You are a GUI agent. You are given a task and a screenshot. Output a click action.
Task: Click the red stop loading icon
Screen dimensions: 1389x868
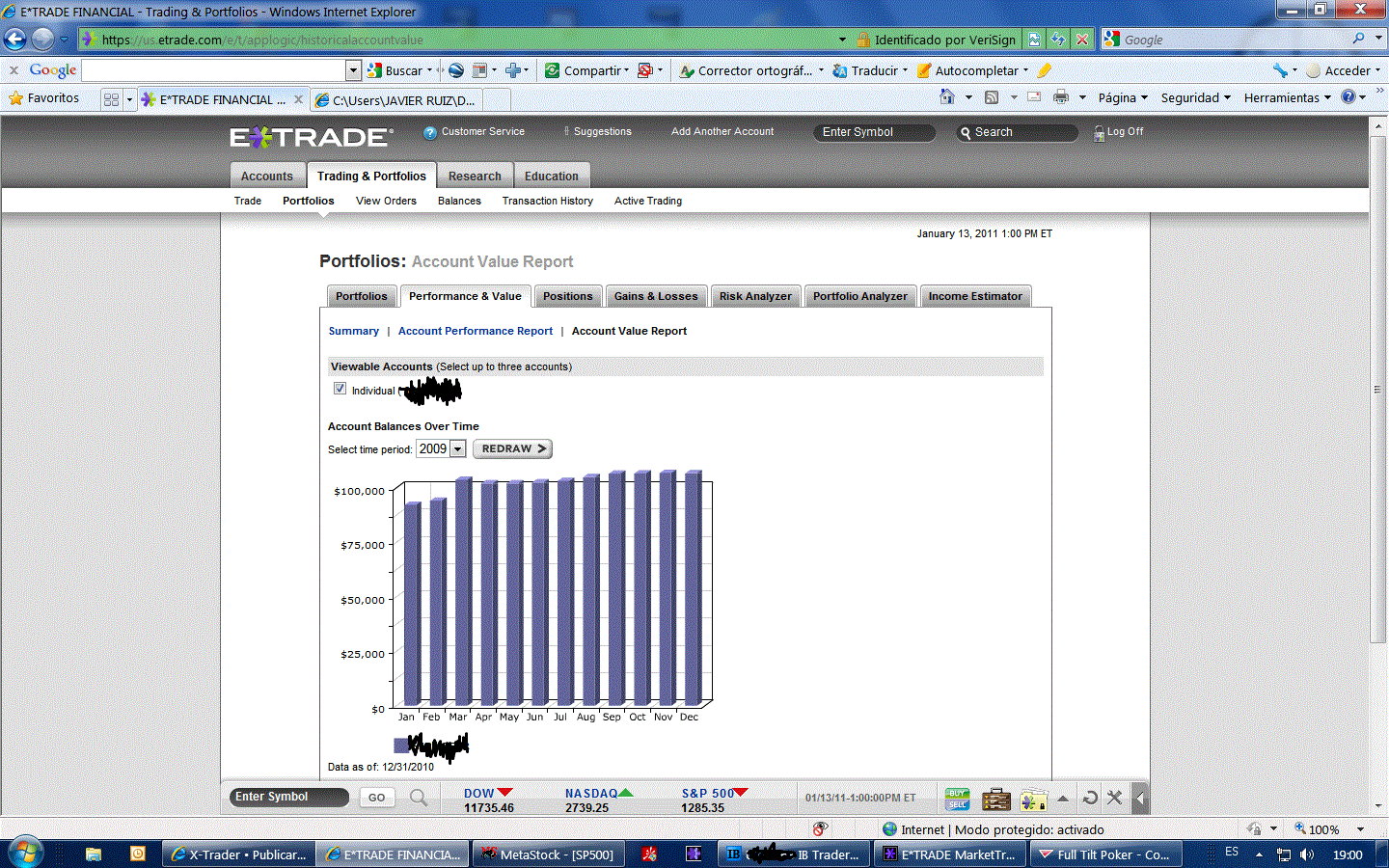pyautogui.click(x=1082, y=40)
